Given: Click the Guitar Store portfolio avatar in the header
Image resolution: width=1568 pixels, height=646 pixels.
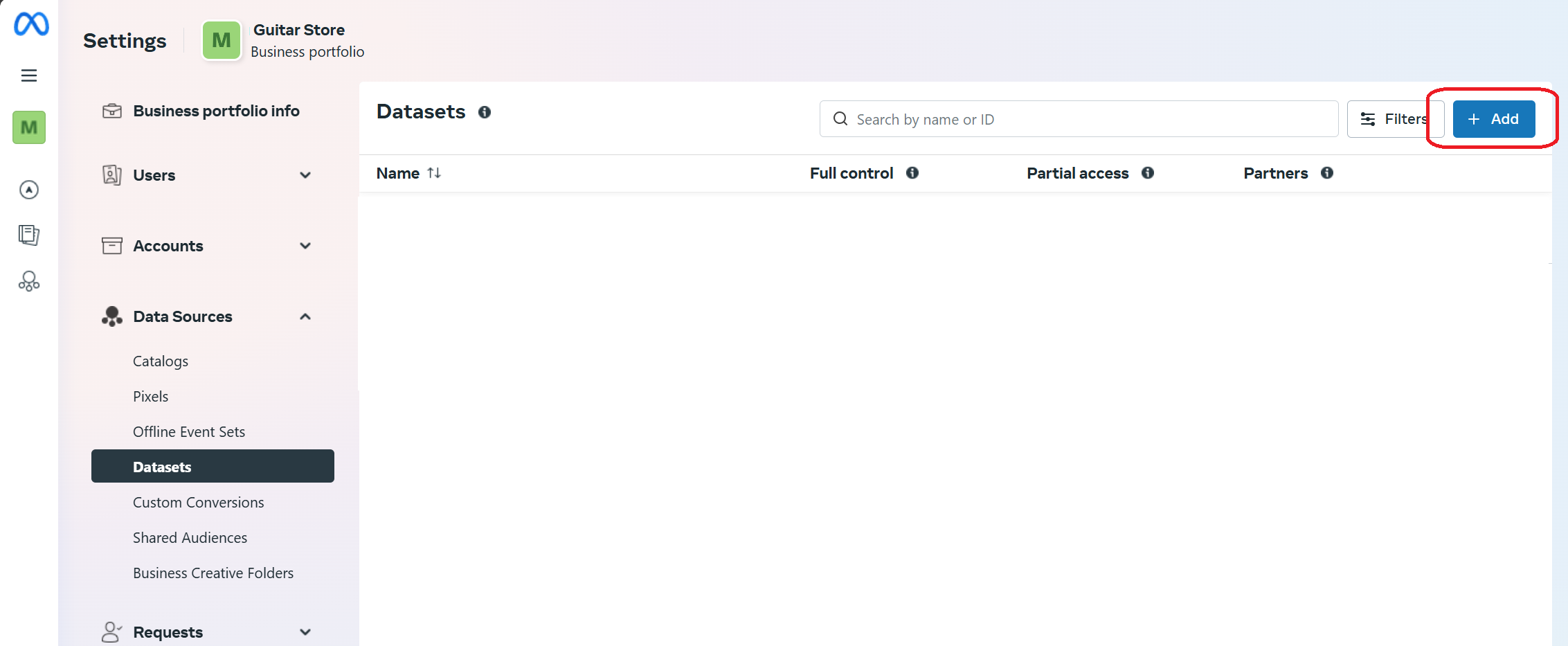Looking at the screenshot, I should 222,40.
